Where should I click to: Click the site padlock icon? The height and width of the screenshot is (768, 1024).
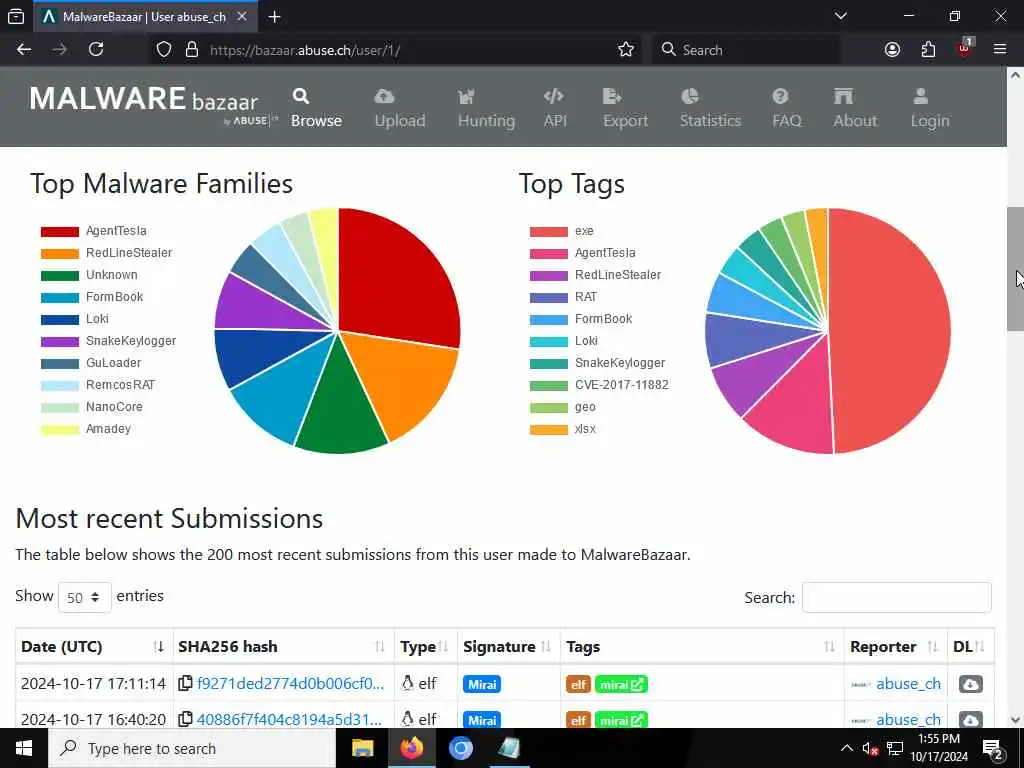click(x=191, y=50)
